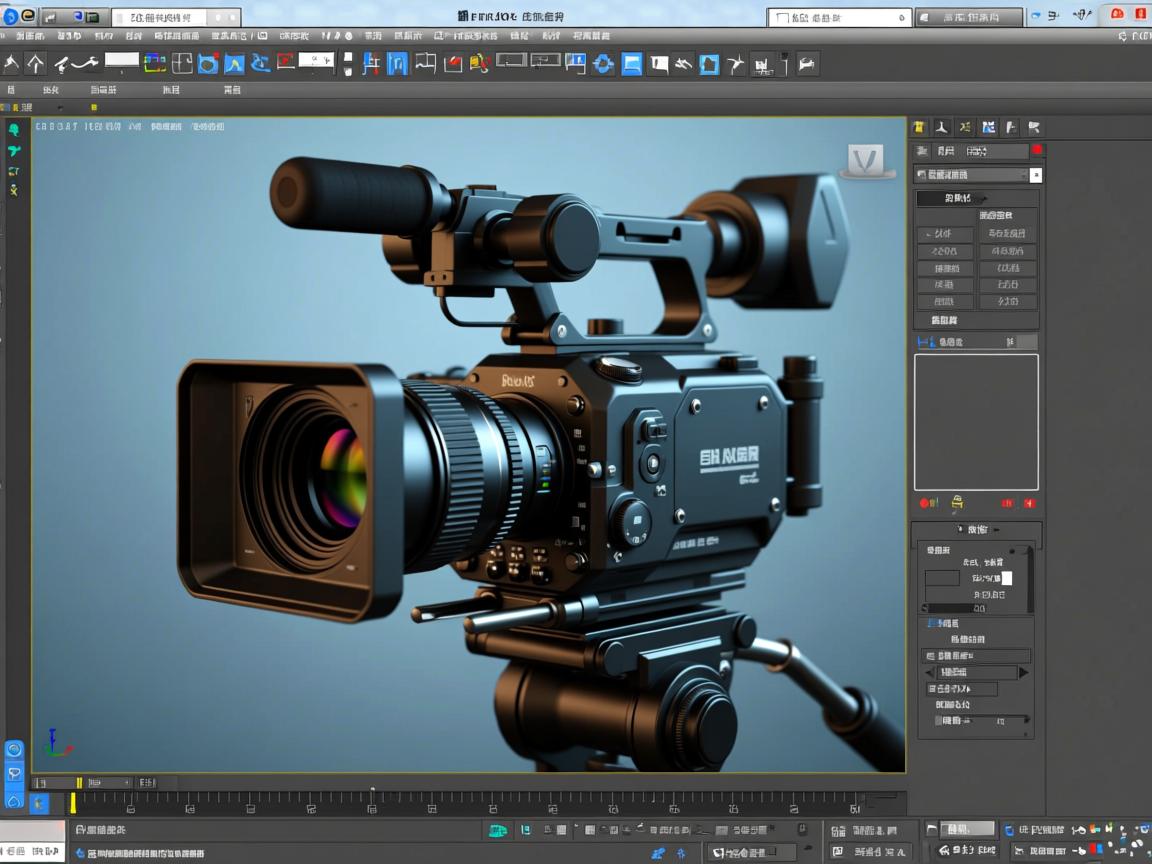The height and width of the screenshot is (864, 1152).
Task: Click the blue circular gear toolbar icon
Action: pyautogui.click(x=603, y=65)
